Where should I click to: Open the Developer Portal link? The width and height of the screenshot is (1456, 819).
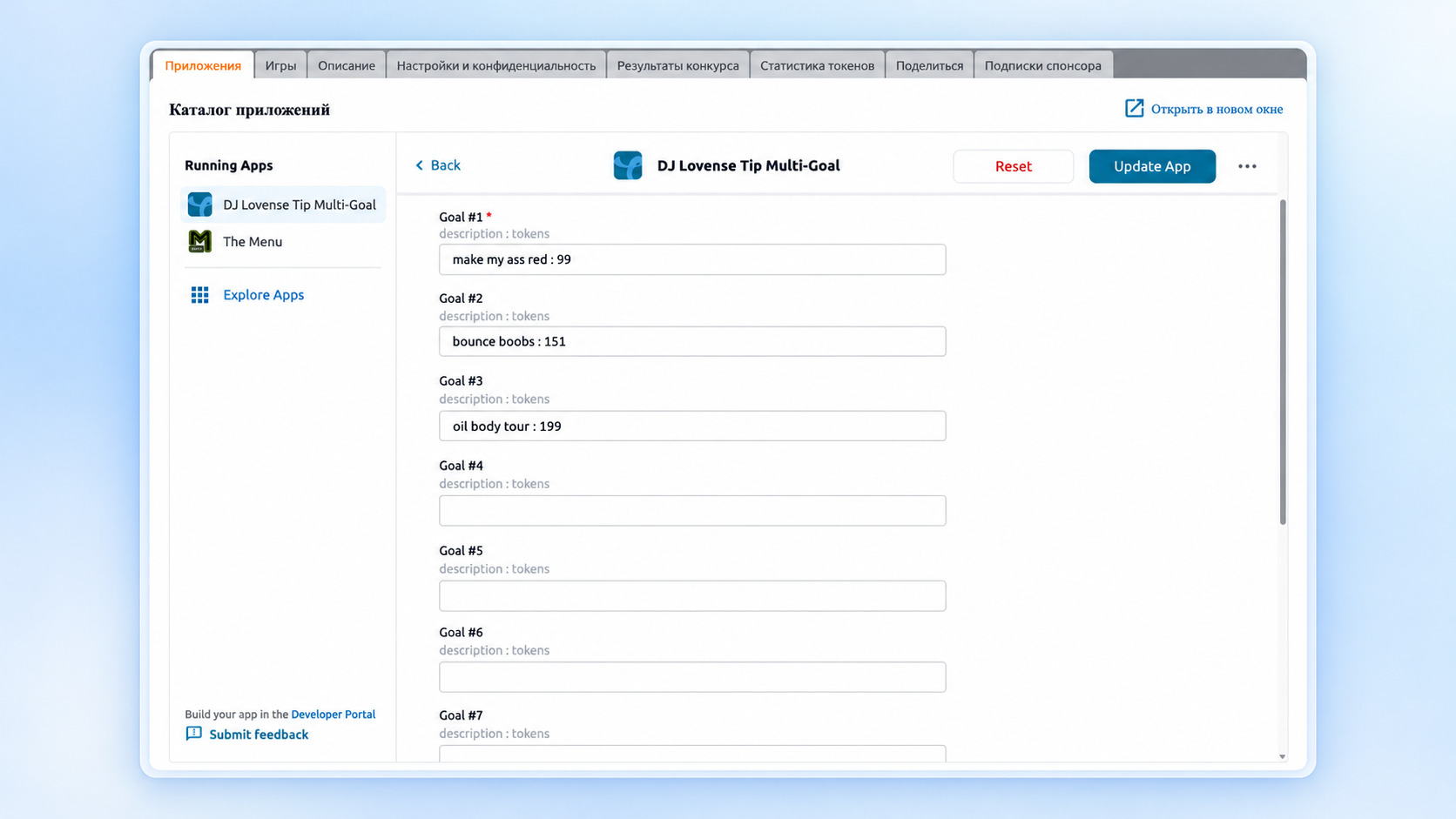point(333,714)
